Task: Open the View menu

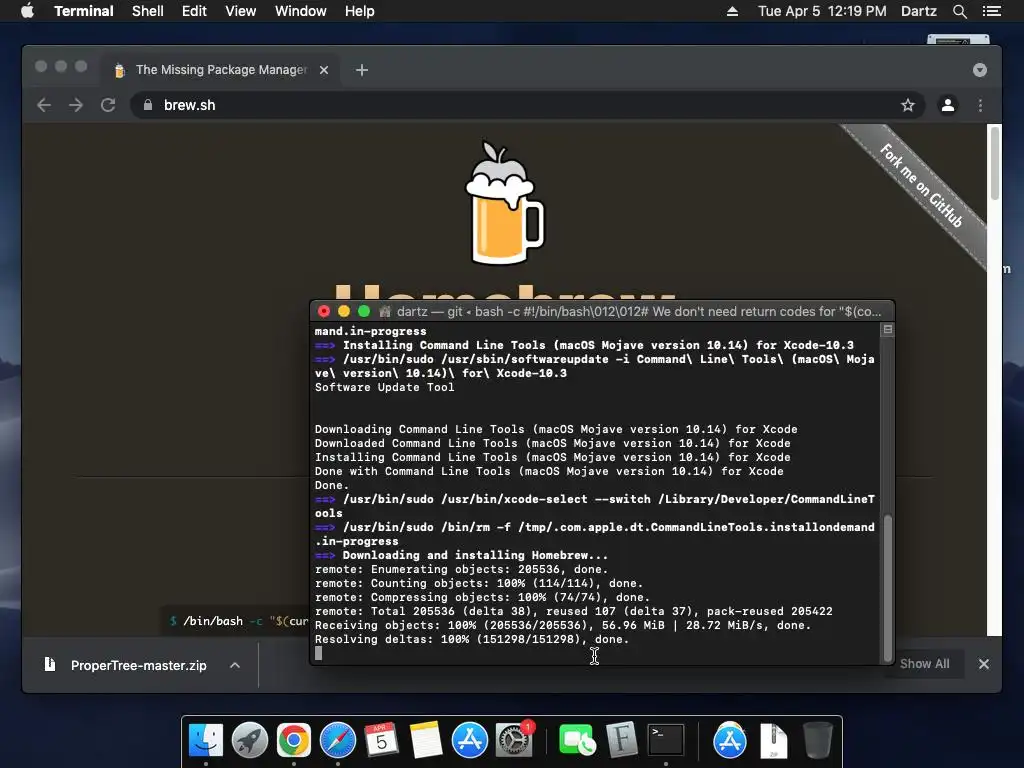Action: point(240,11)
